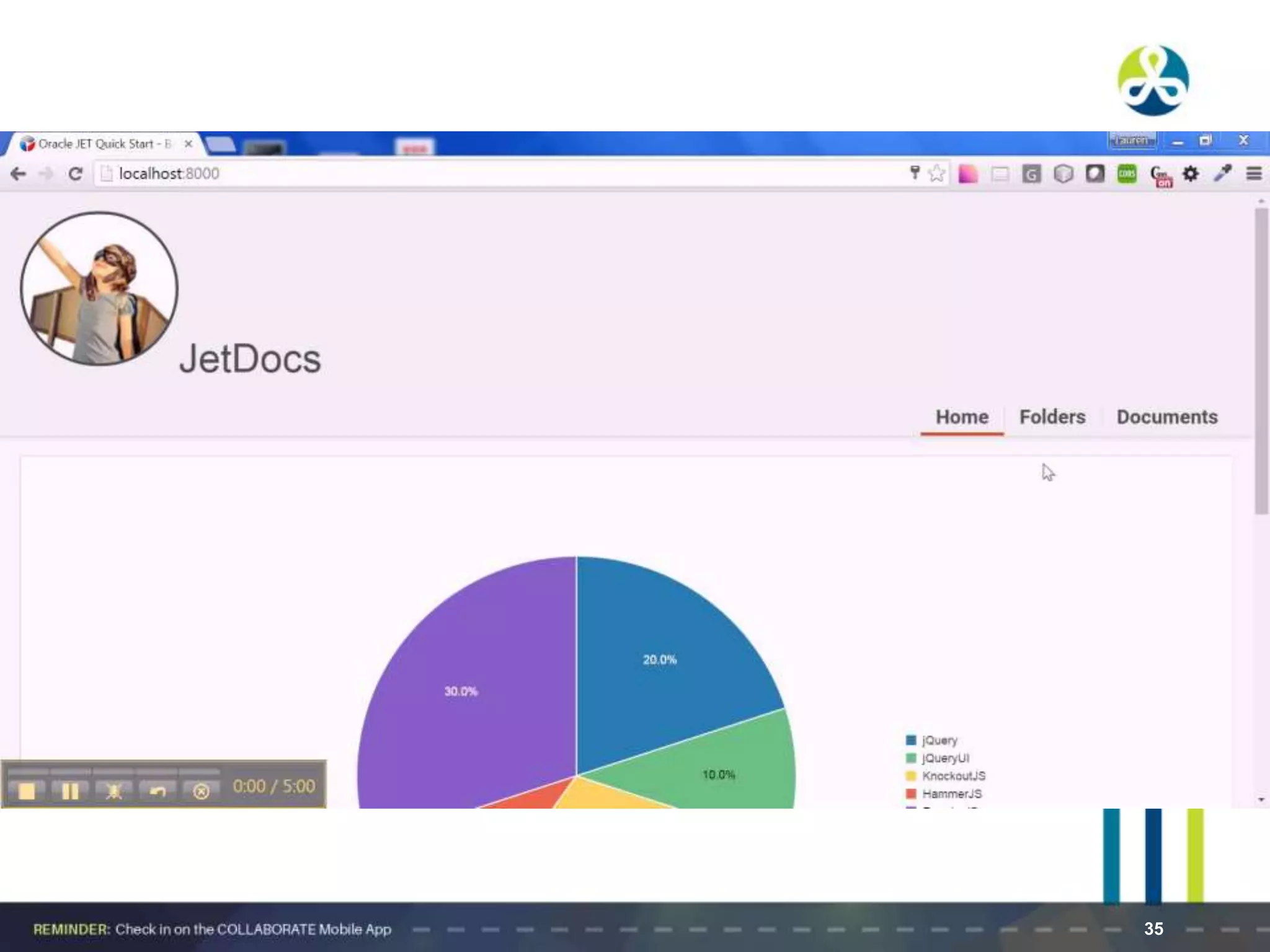
Task: Toggle the KnockoutJS legend entry
Action: click(952, 776)
